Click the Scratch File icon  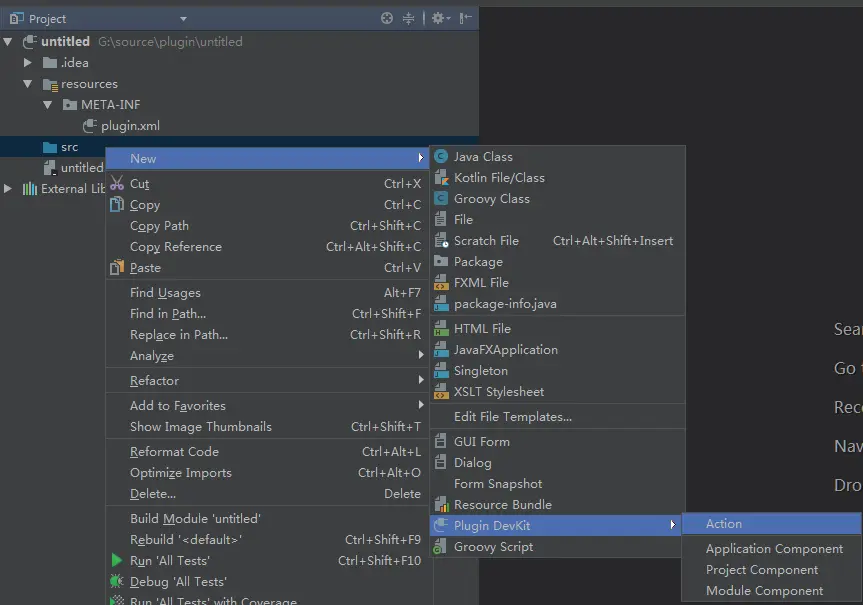point(441,241)
